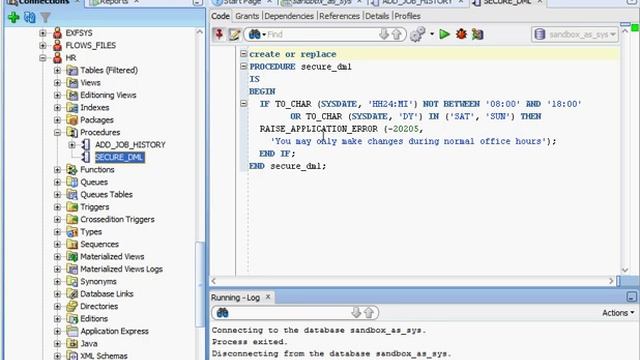Screen dimensions: 640x360
Task: Log search previous up arrow
Action: coord(369,313)
